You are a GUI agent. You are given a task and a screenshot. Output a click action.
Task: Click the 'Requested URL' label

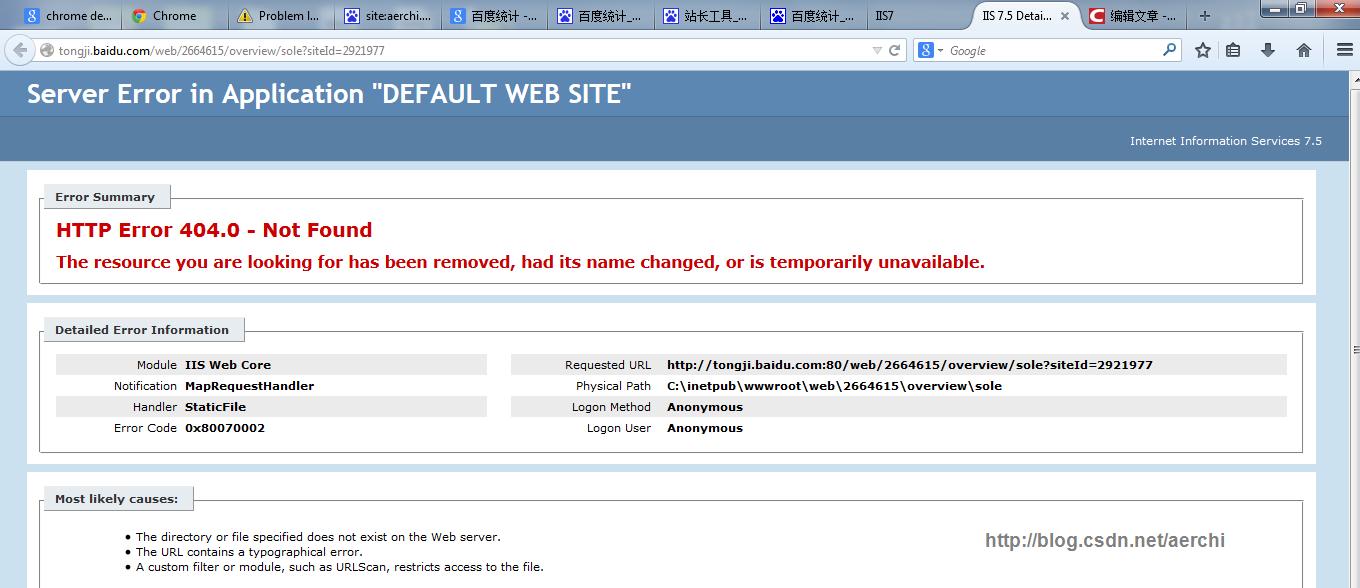(x=608, y=365)
